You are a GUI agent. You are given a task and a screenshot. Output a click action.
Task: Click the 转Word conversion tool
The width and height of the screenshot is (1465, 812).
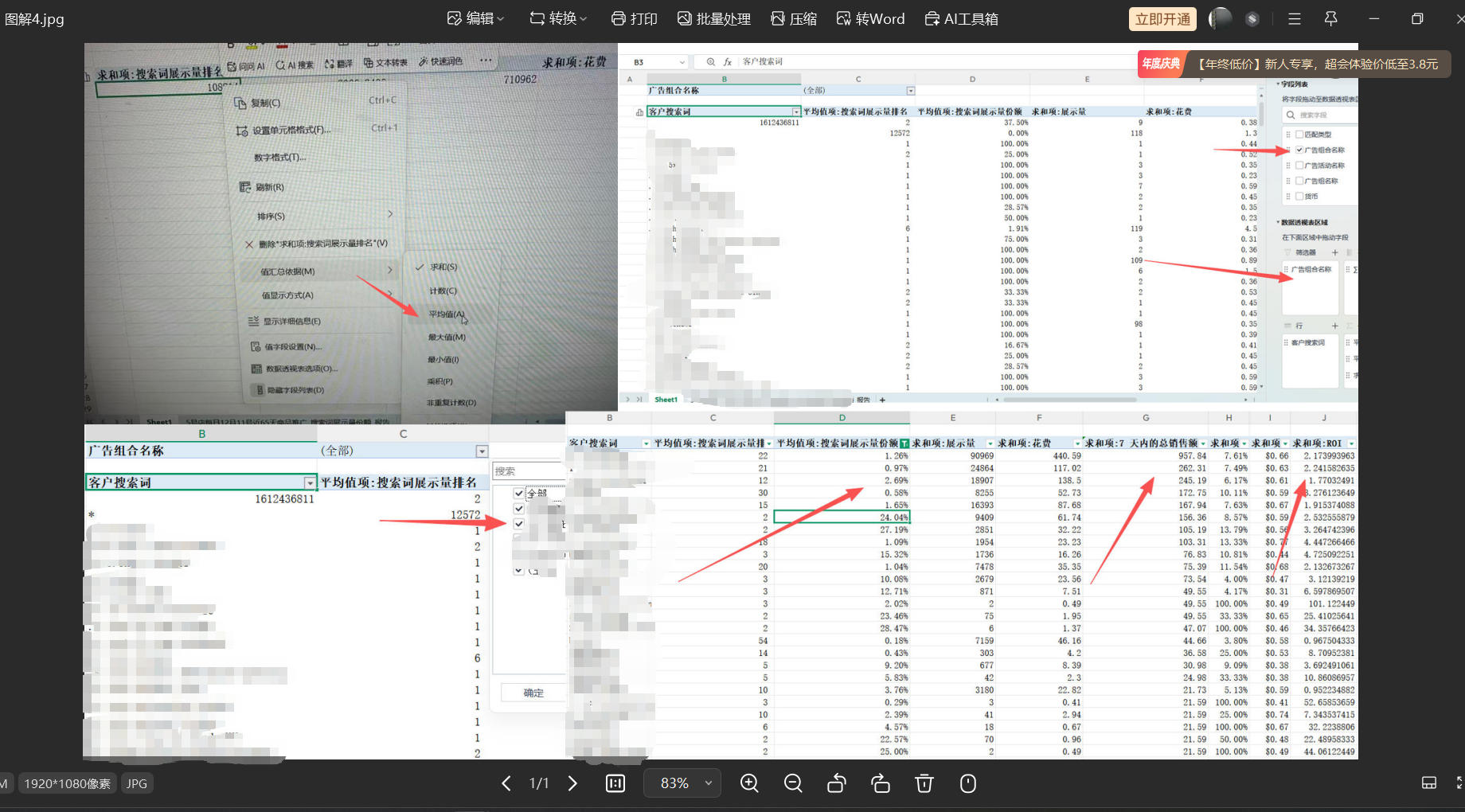(x=870, y=18)
